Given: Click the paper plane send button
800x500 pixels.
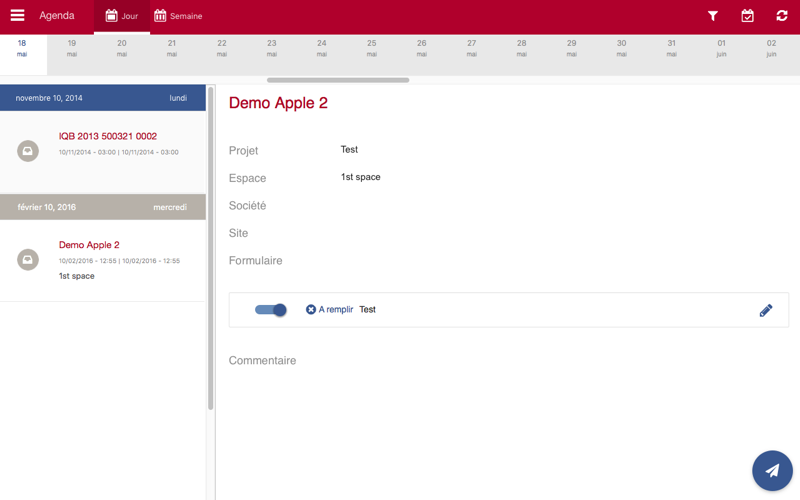Looking at the screenshot, I should (772, 470).
